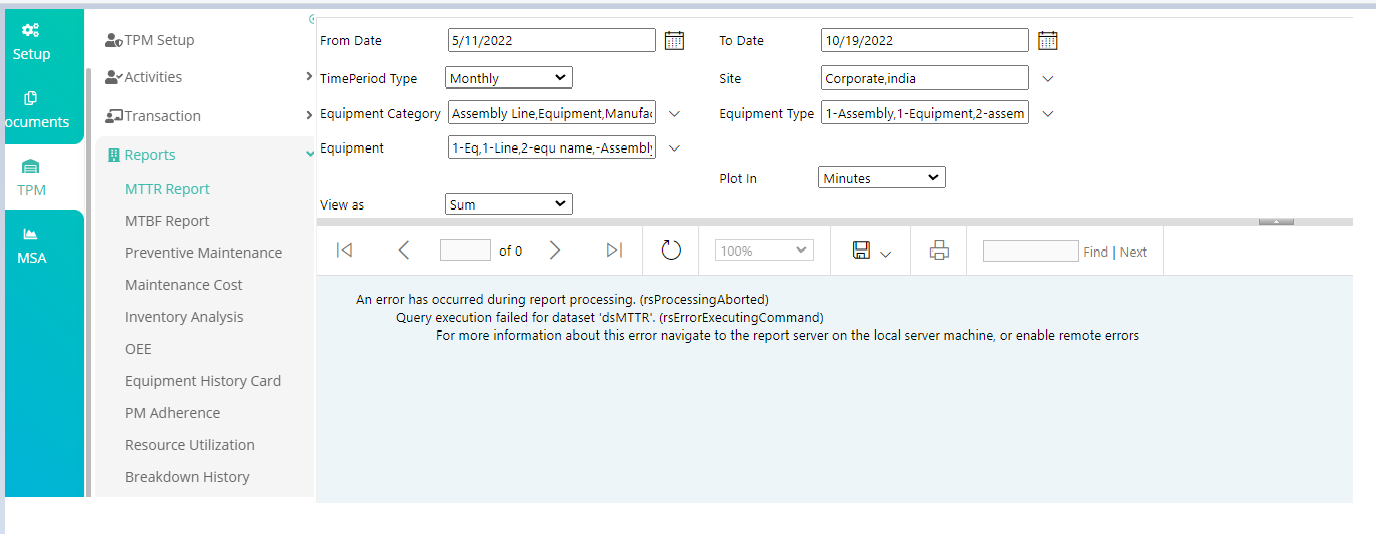This screenshot has width=1376, height=534.
Task: Go to next report page arrow
Action: click(x=555, y=250)
